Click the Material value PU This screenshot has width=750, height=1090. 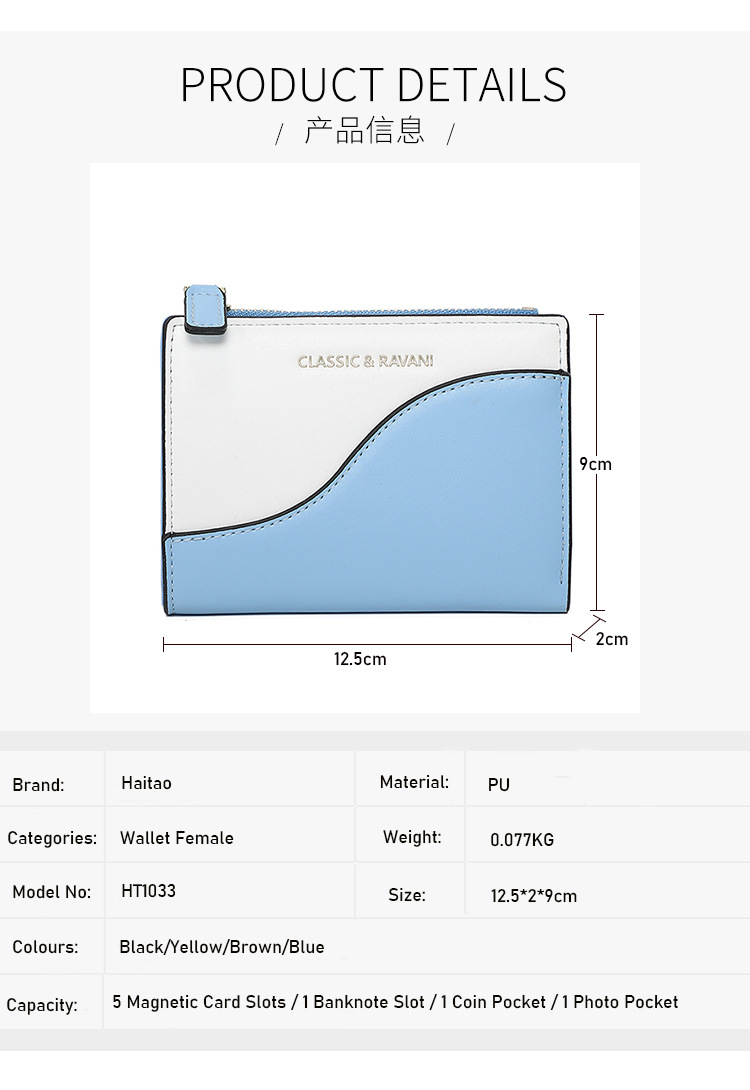pyautogui.click(x=499, y=785)
